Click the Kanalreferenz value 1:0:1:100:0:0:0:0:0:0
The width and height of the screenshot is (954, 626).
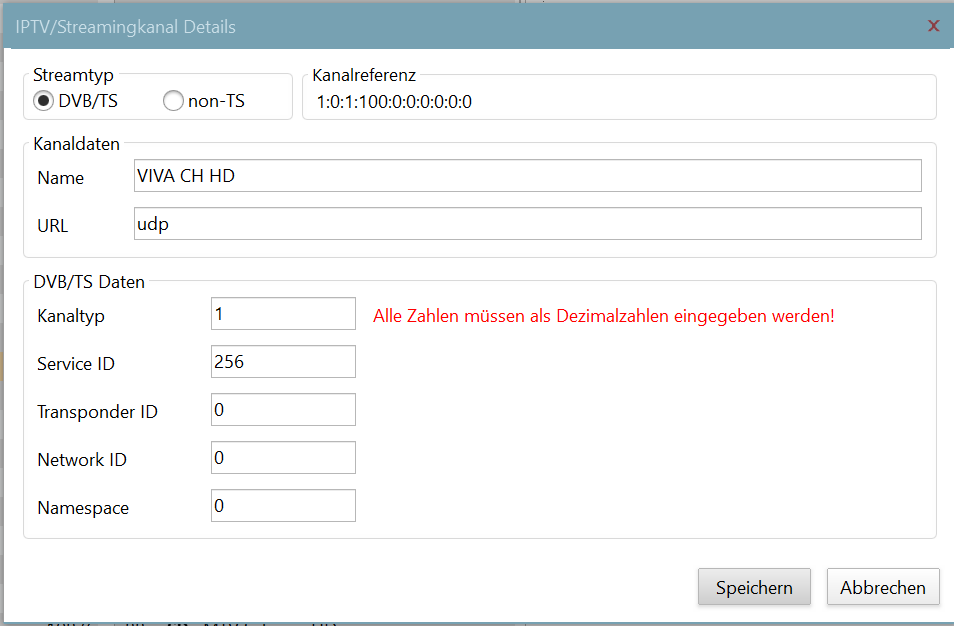[394, 102]
